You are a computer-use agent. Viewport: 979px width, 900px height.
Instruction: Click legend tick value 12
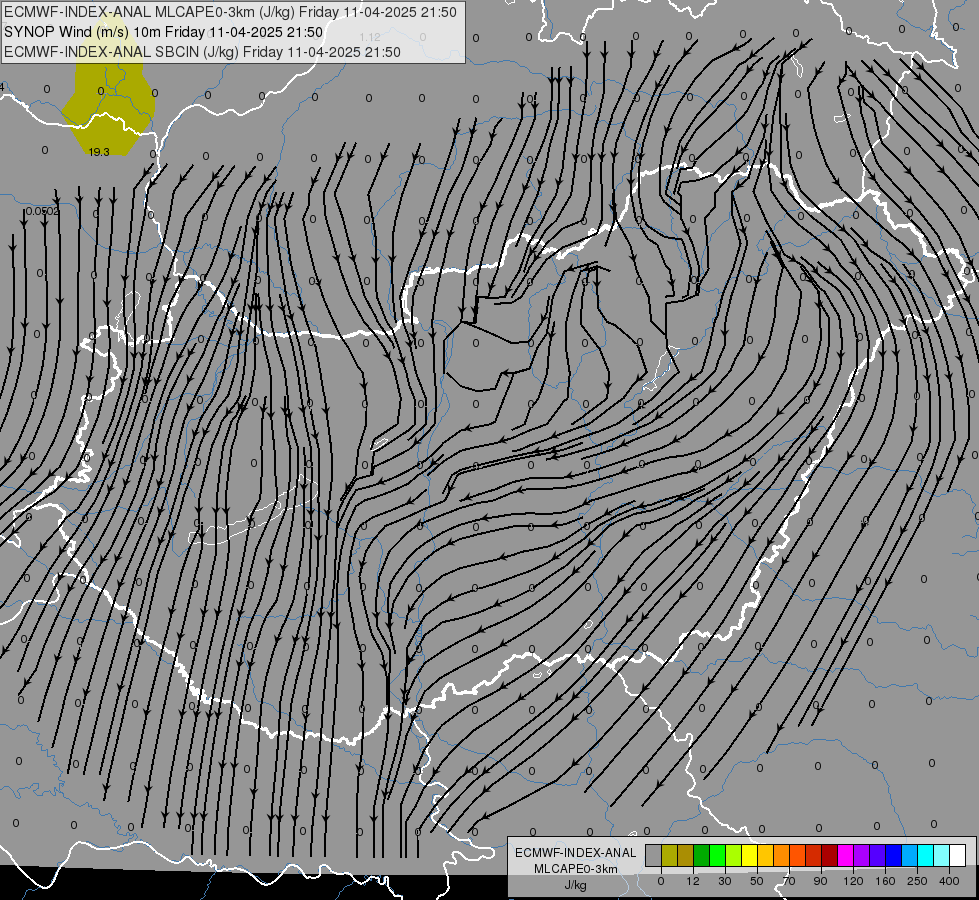tap(693, 881)
